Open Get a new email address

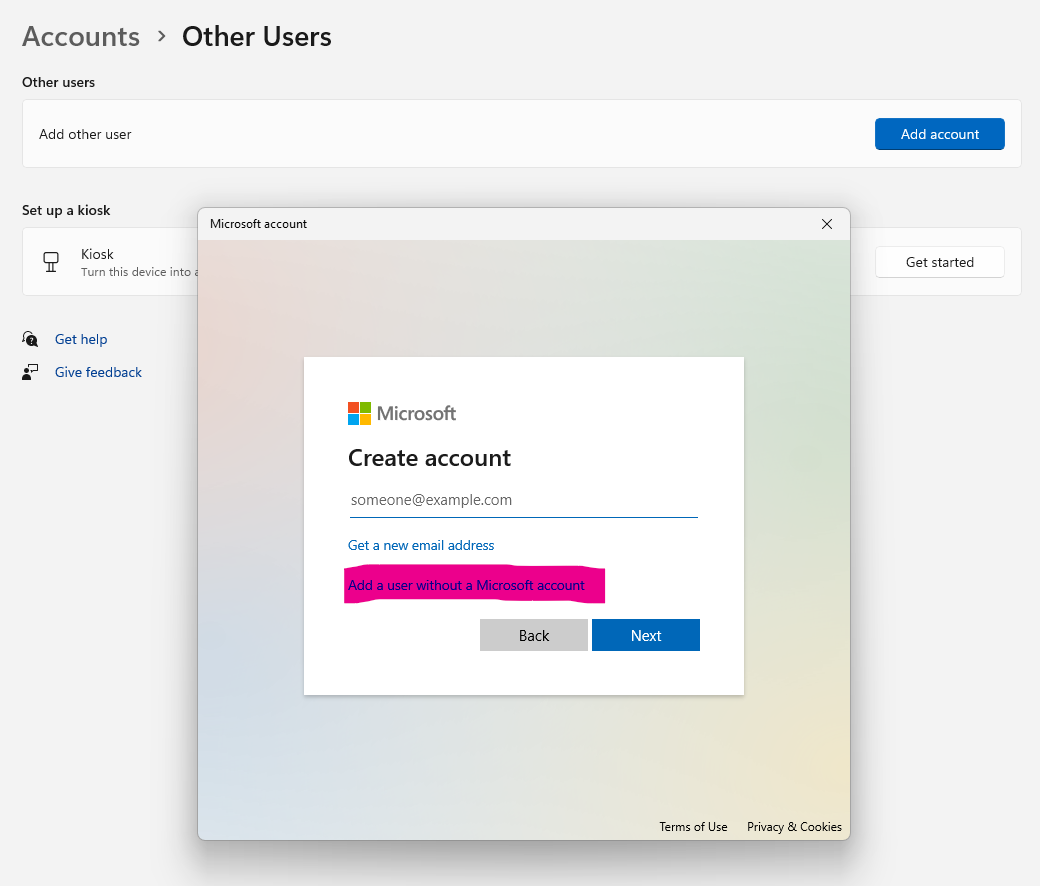point(421,545)
